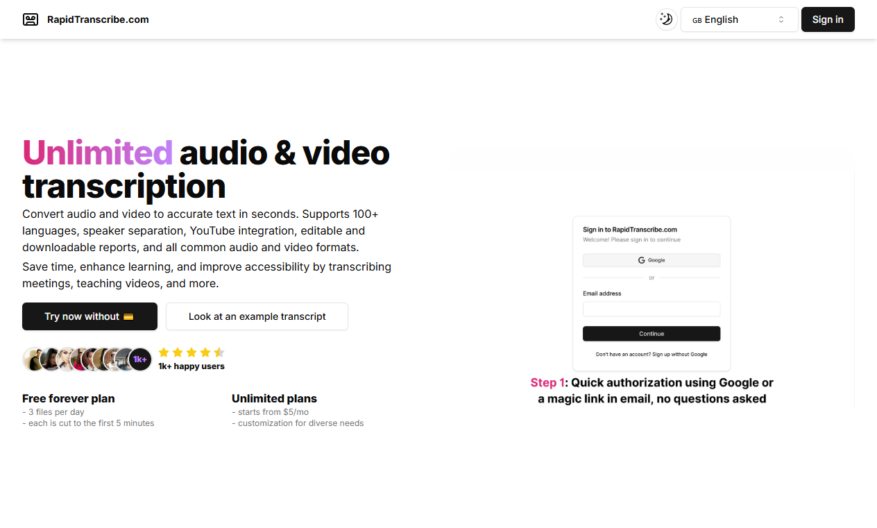Screen dimensions: 877x528
Task: Click the 'starts from $5/mo' line
Action: [x=270, y=412]
